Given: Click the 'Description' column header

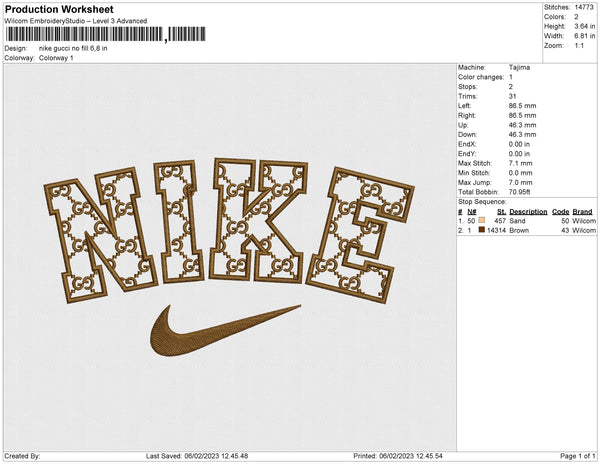Looking at the screenshot, I should tap(528, 212).
